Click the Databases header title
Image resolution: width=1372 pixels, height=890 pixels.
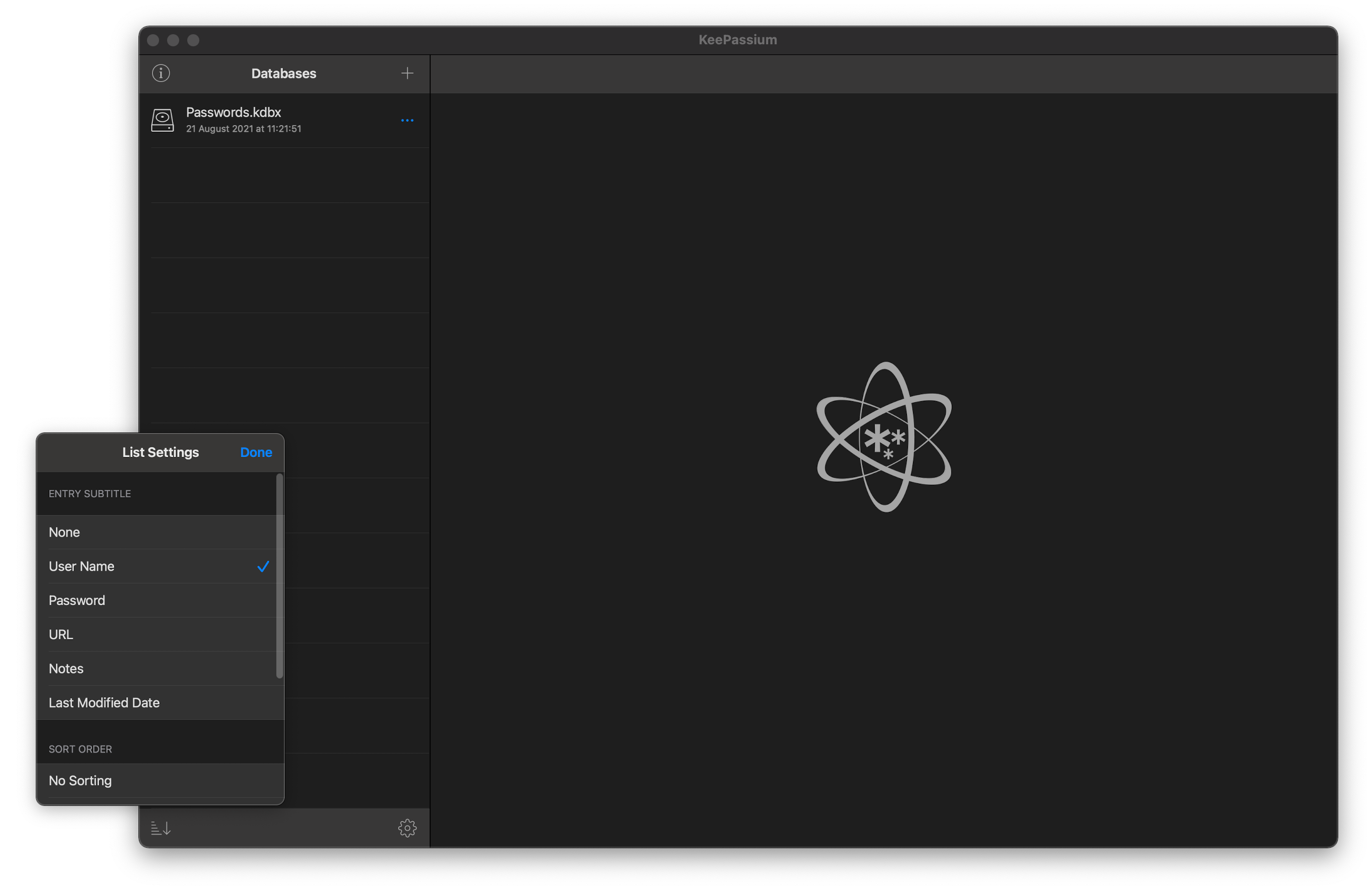tap(284, 73)
